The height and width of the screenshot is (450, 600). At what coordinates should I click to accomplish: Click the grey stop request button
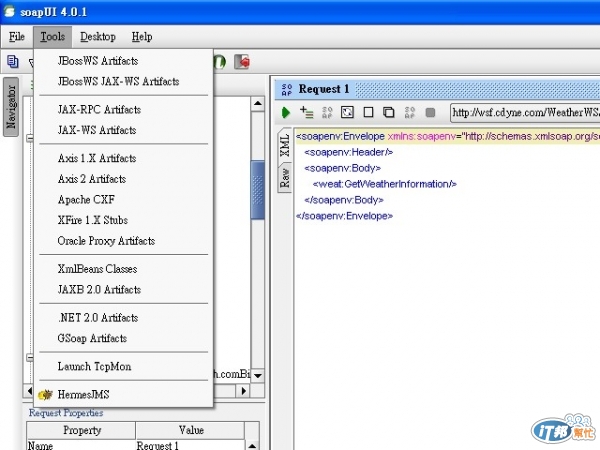[x=430, y=112]
